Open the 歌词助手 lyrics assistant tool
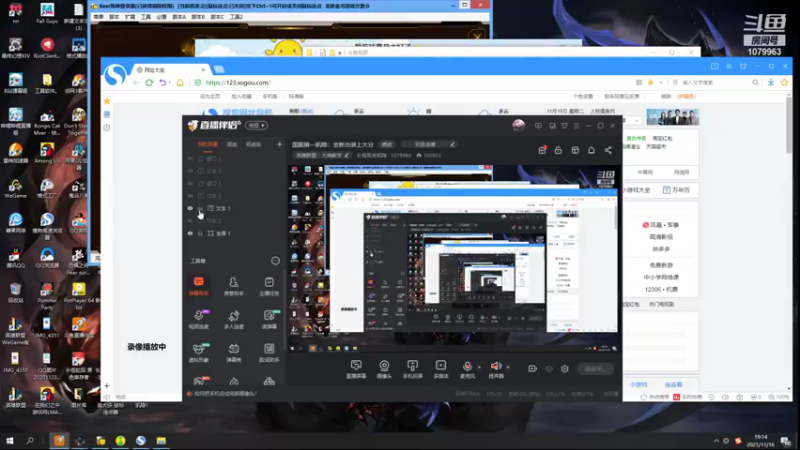Viewport: 800px width, 450px height. (269, 352)
